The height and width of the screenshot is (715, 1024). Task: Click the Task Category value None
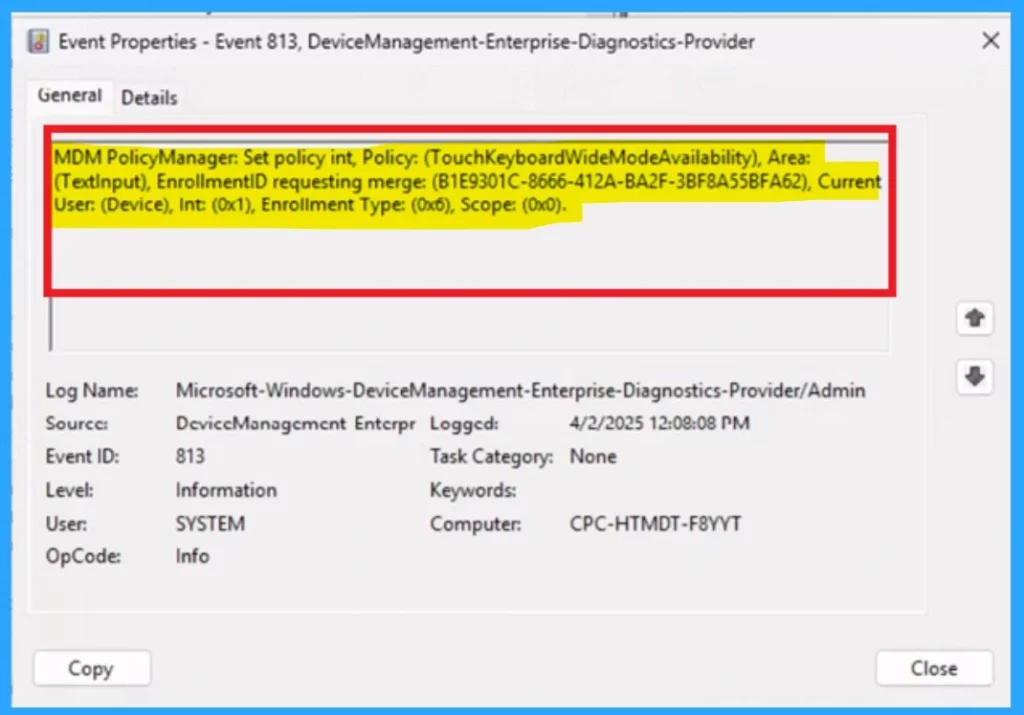click(593, 456)
